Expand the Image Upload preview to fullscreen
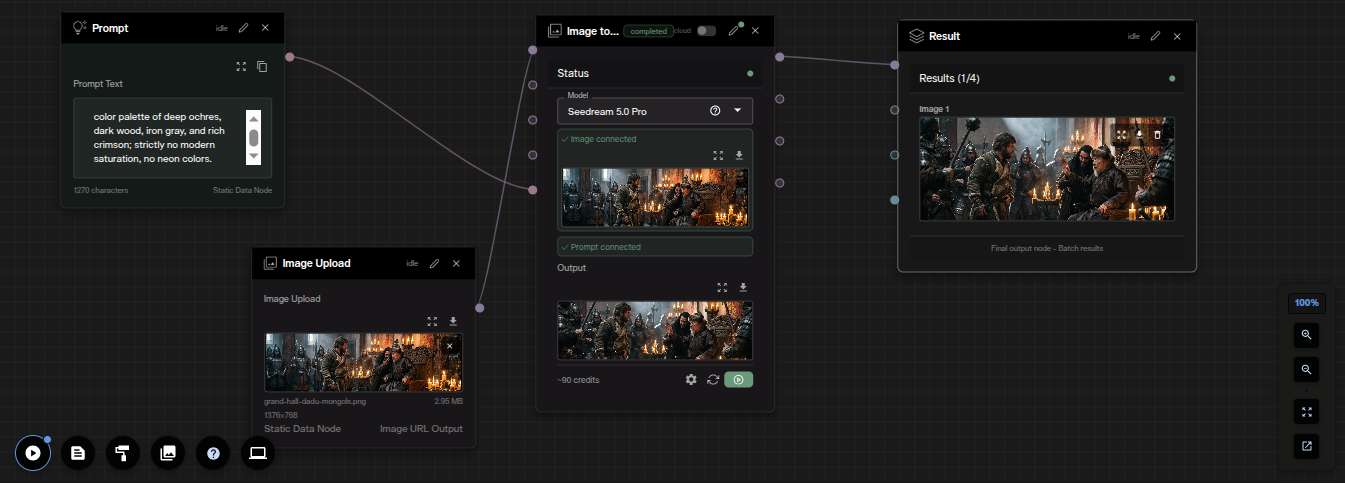 432,322
